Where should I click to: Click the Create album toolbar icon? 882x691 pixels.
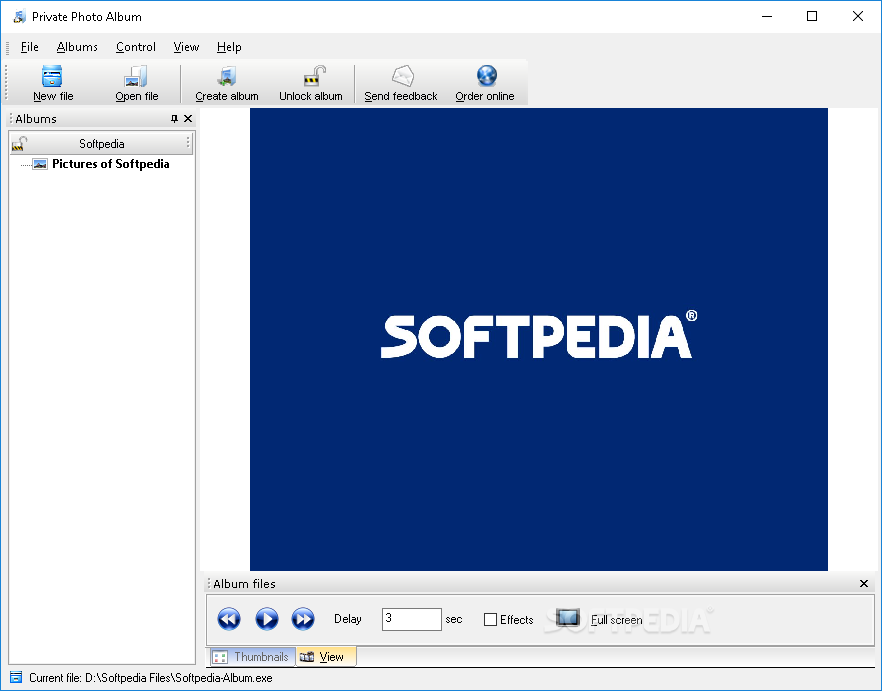click(x=227, y=76)
